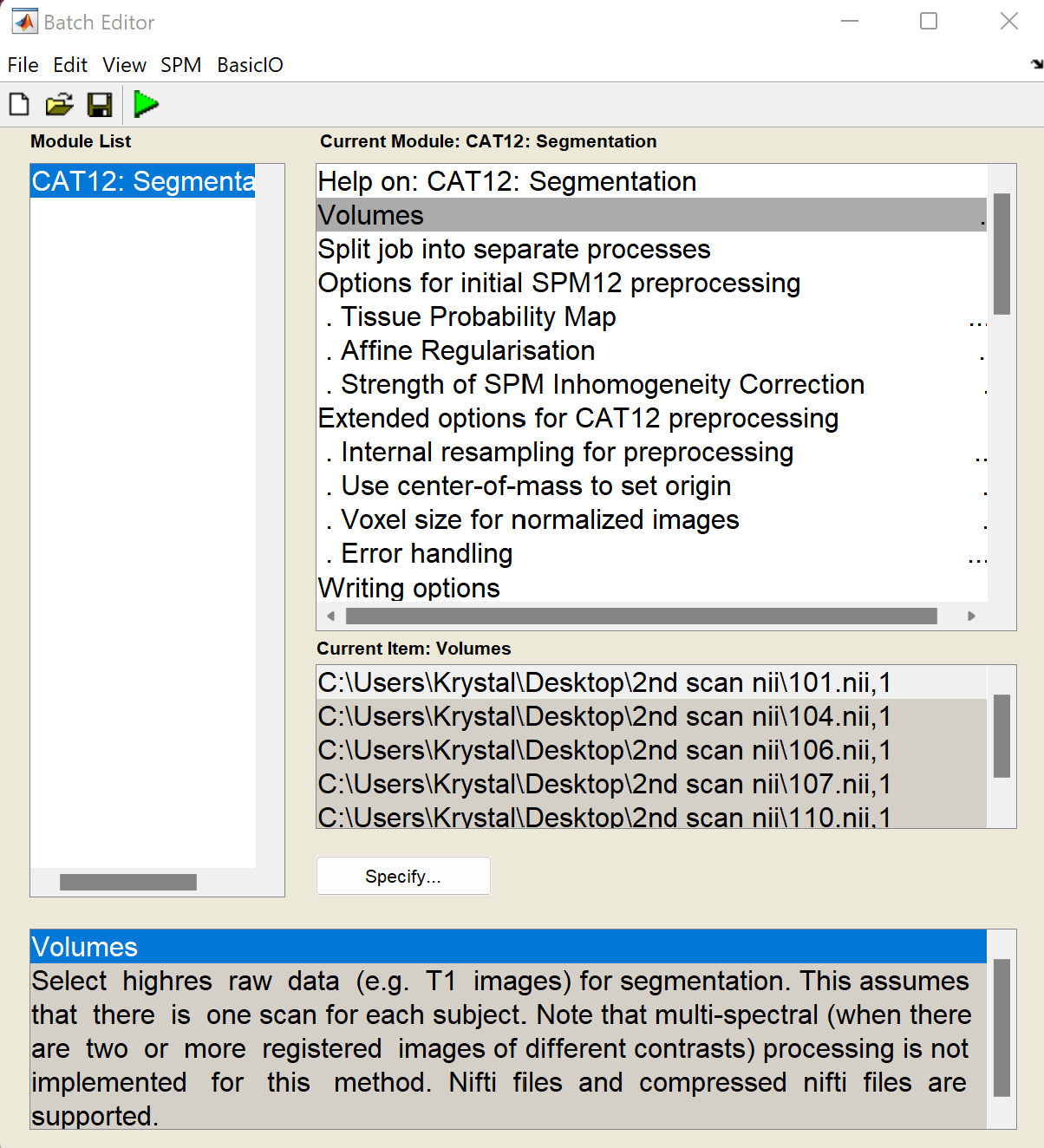This screenshot has width=1044, height=1148.
Task: Click the MATLAB logo in title bar
Action: [24, 22]
